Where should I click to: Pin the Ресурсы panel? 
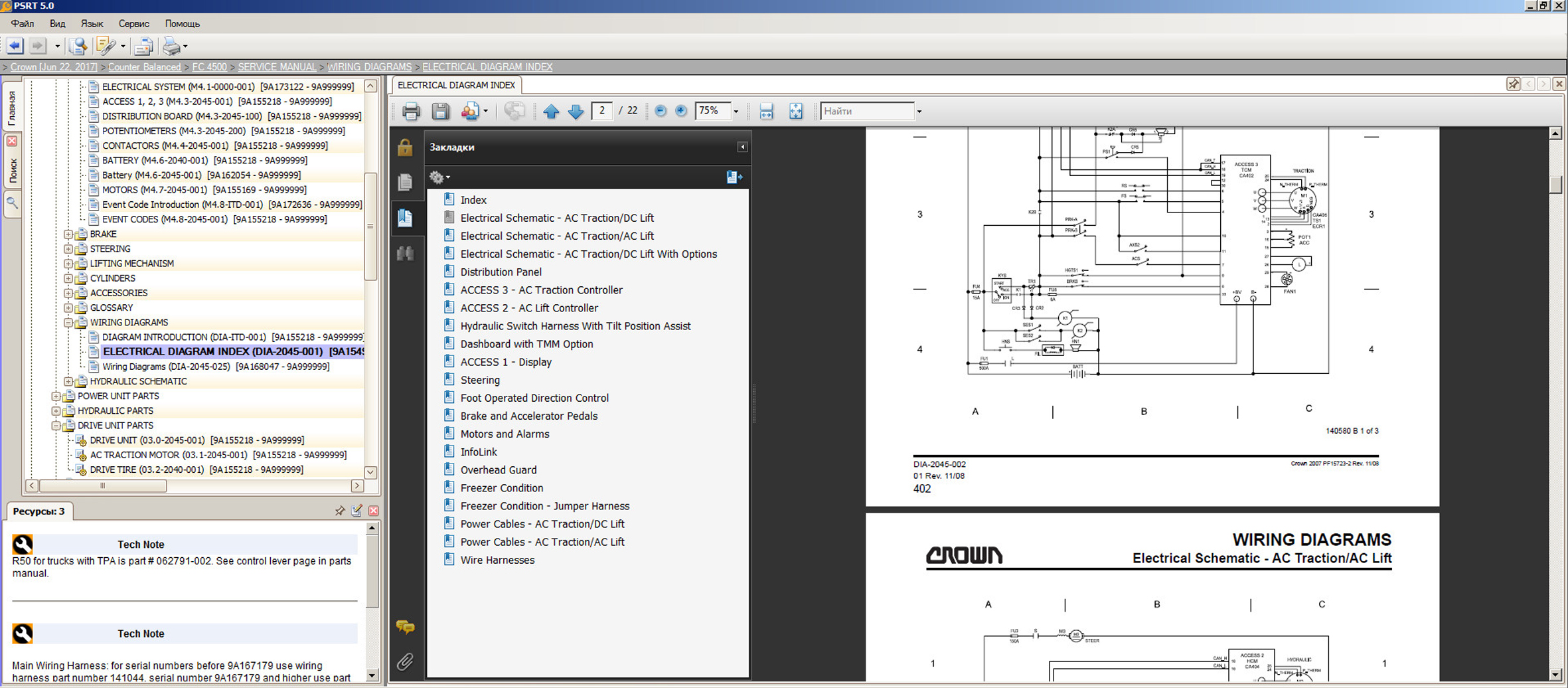(339, 511)
